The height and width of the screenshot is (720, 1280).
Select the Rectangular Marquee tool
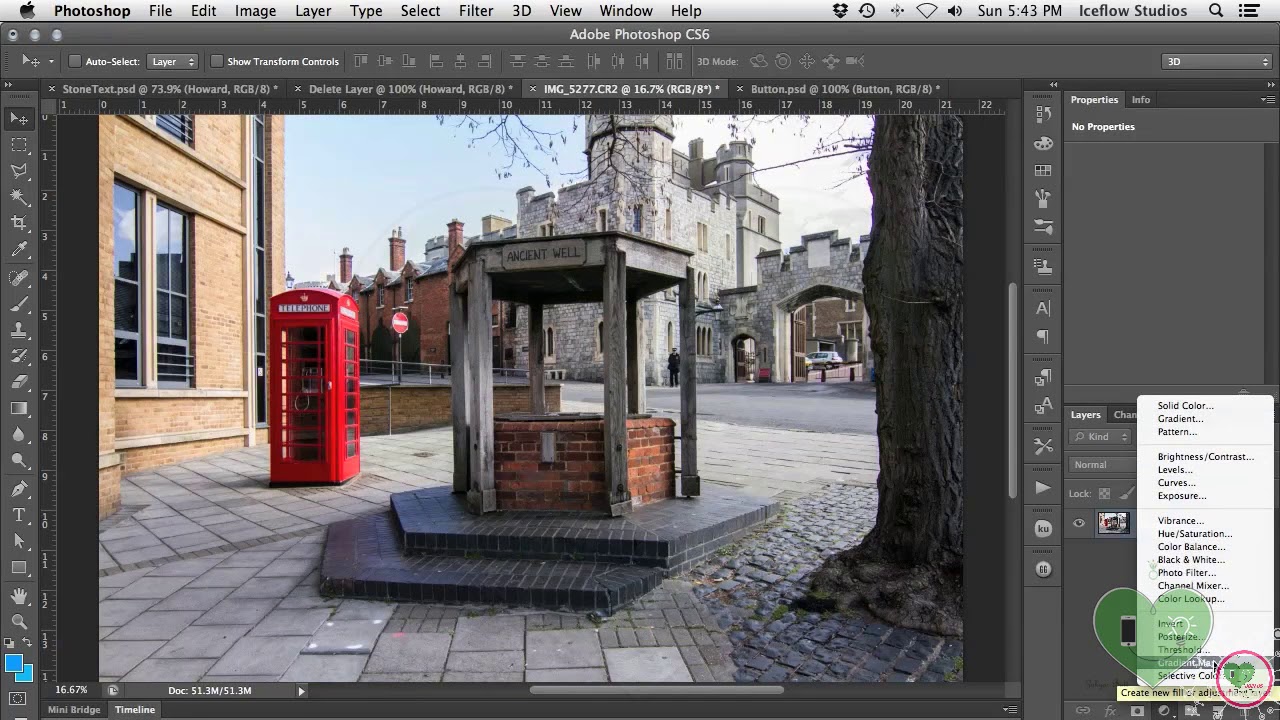[x=19, y=145]
